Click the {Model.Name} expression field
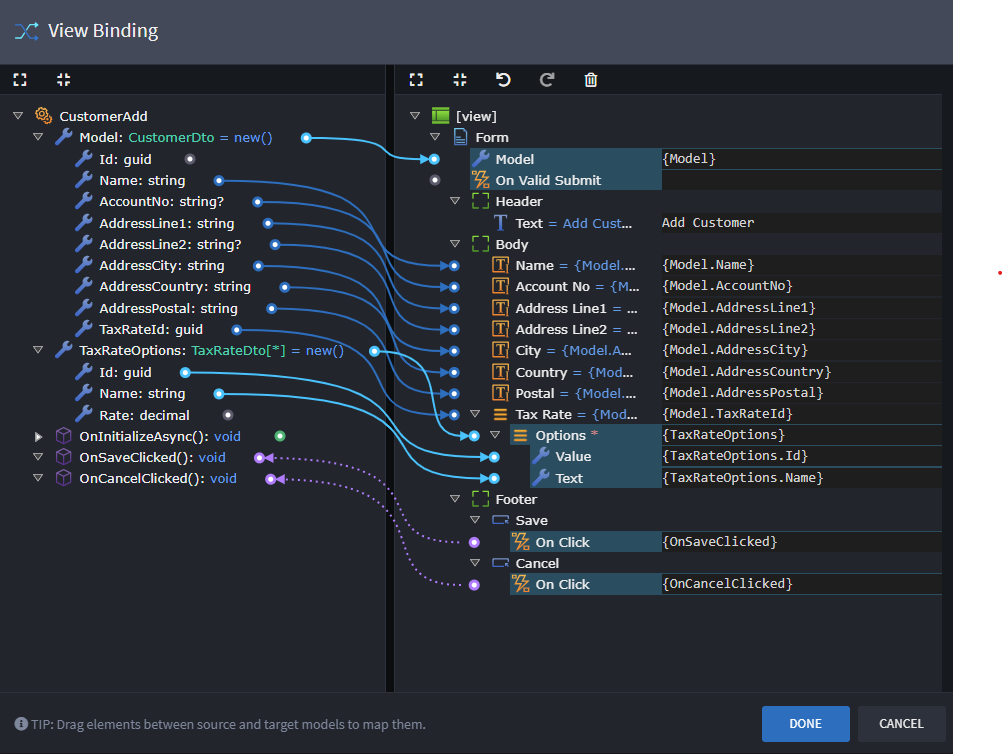The width and height of the screenshot is (1003, 754). coord(802,265)
